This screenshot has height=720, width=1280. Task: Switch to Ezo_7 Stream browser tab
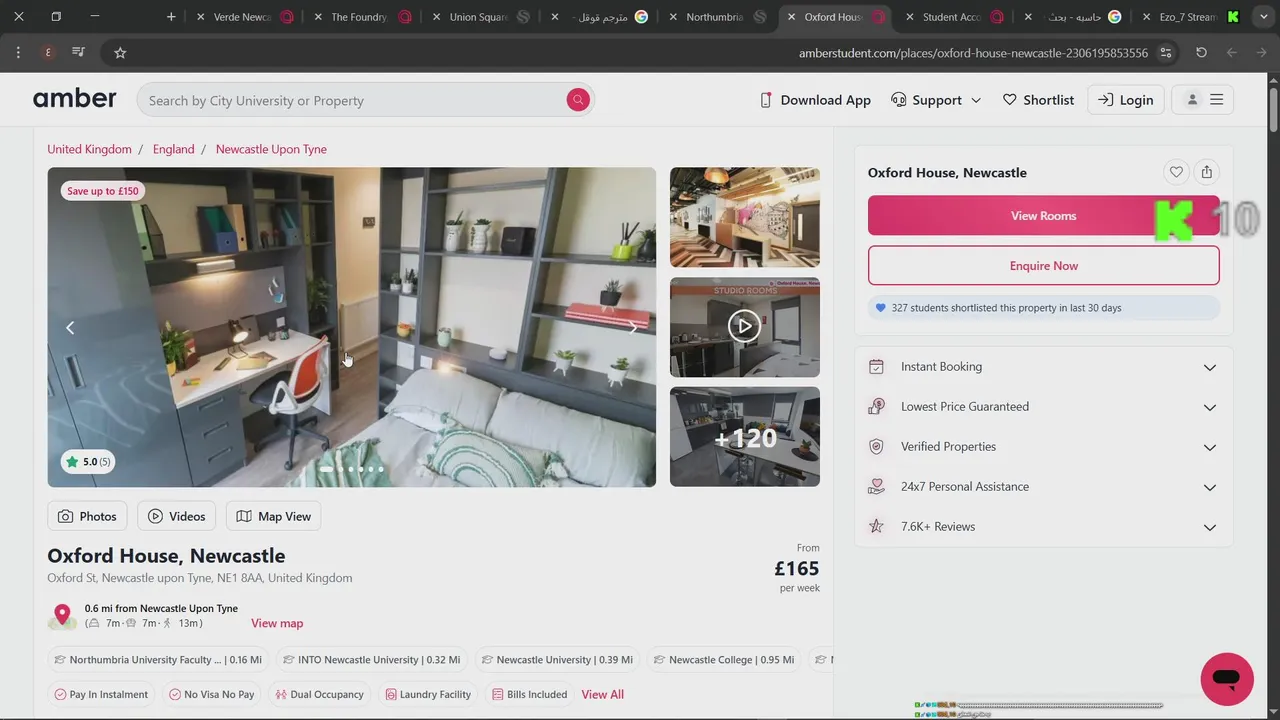[x=1188, y=17]
